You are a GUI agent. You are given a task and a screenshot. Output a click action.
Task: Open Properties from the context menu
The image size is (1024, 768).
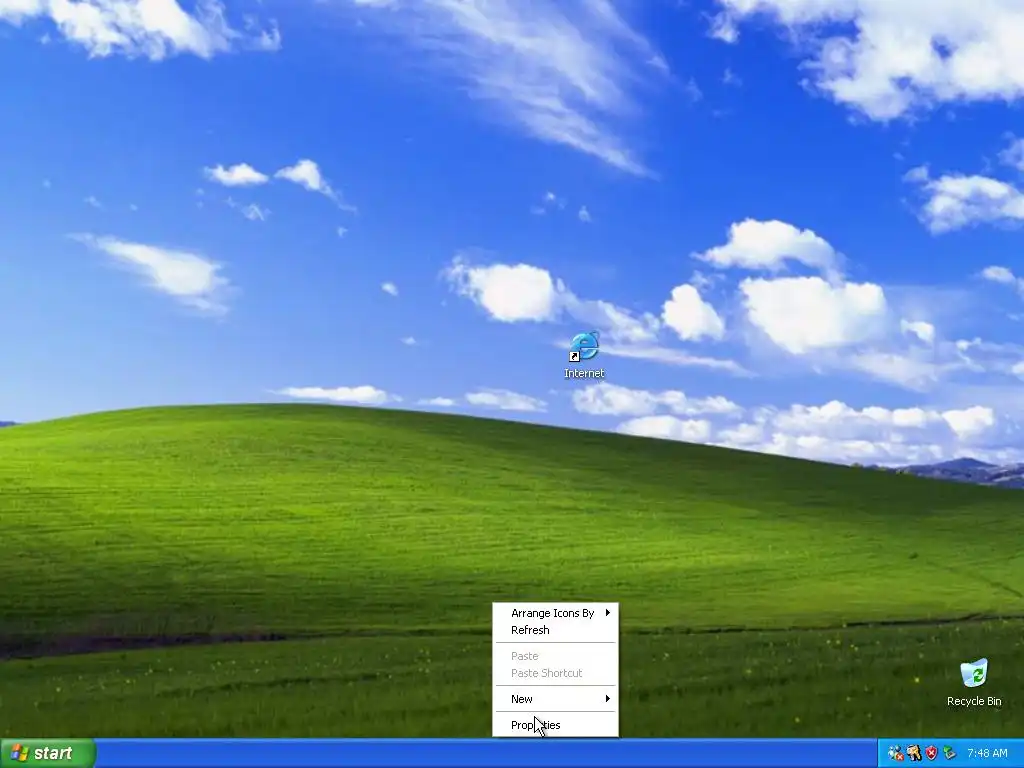[x=555, y=725]
